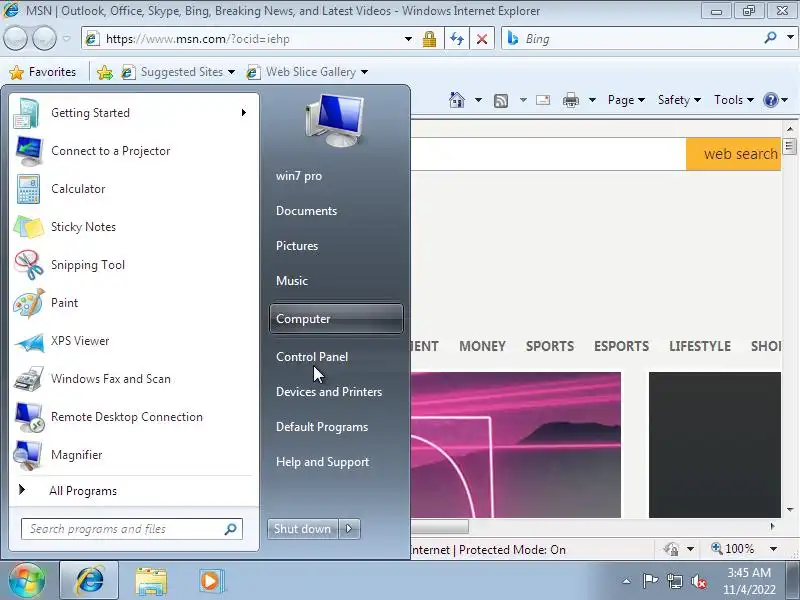Open win7 pro user folder

336,176
